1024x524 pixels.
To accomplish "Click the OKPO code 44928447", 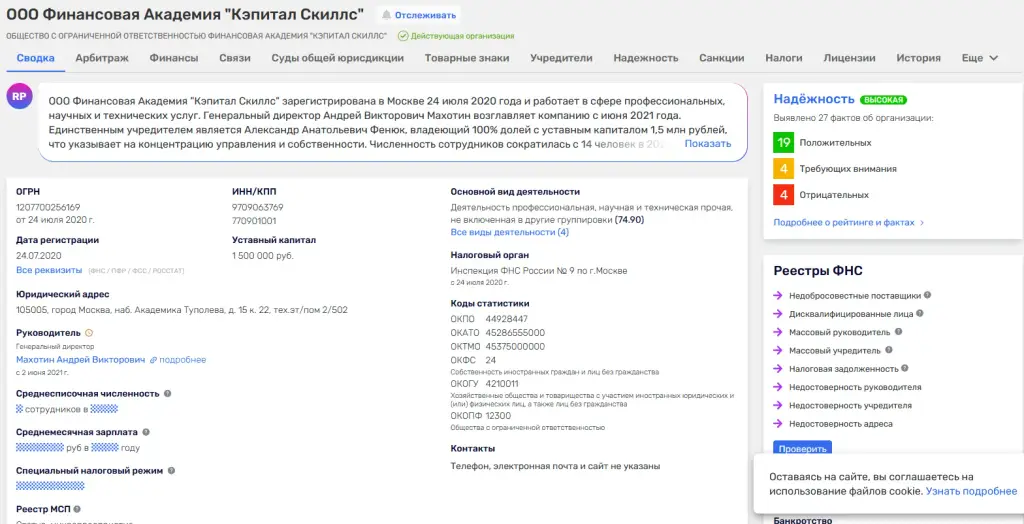I will [507, 319].
